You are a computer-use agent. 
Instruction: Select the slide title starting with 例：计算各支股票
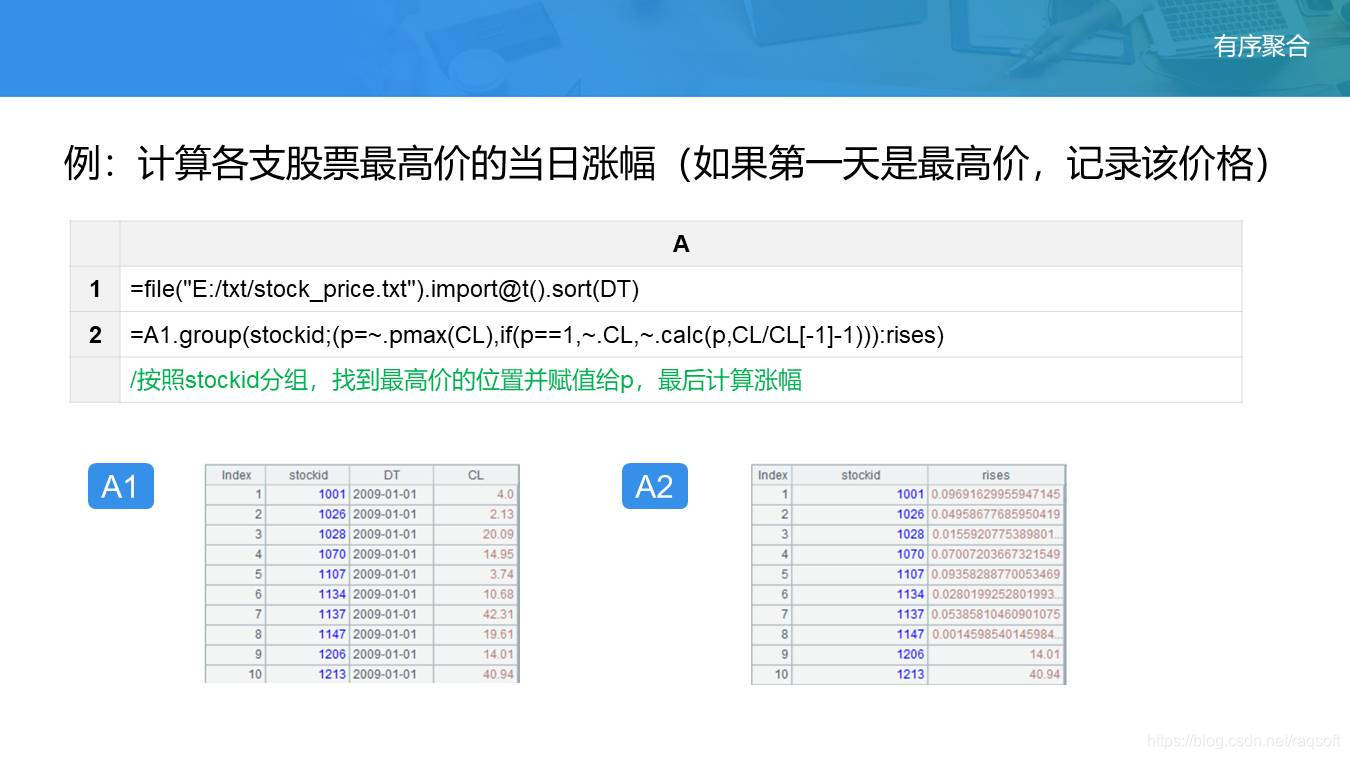pos(667,163)
